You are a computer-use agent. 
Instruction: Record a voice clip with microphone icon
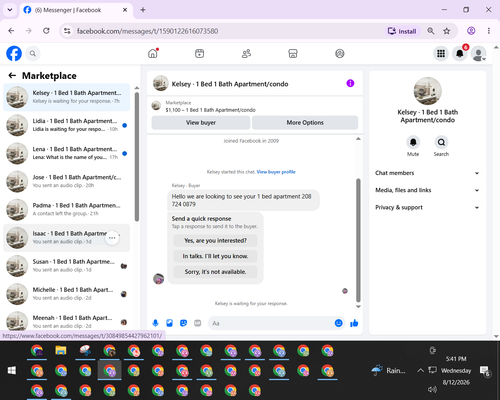point(155,323)
